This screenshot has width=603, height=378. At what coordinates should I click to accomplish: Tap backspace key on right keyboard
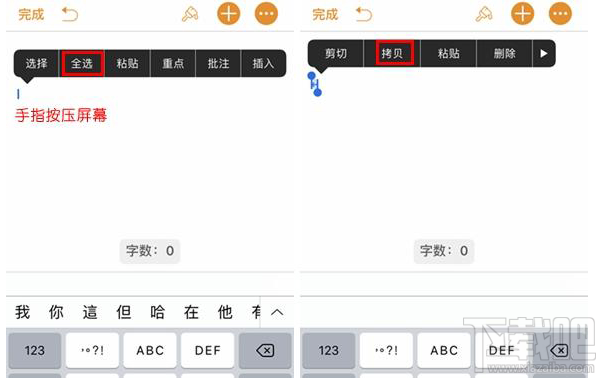559,350
